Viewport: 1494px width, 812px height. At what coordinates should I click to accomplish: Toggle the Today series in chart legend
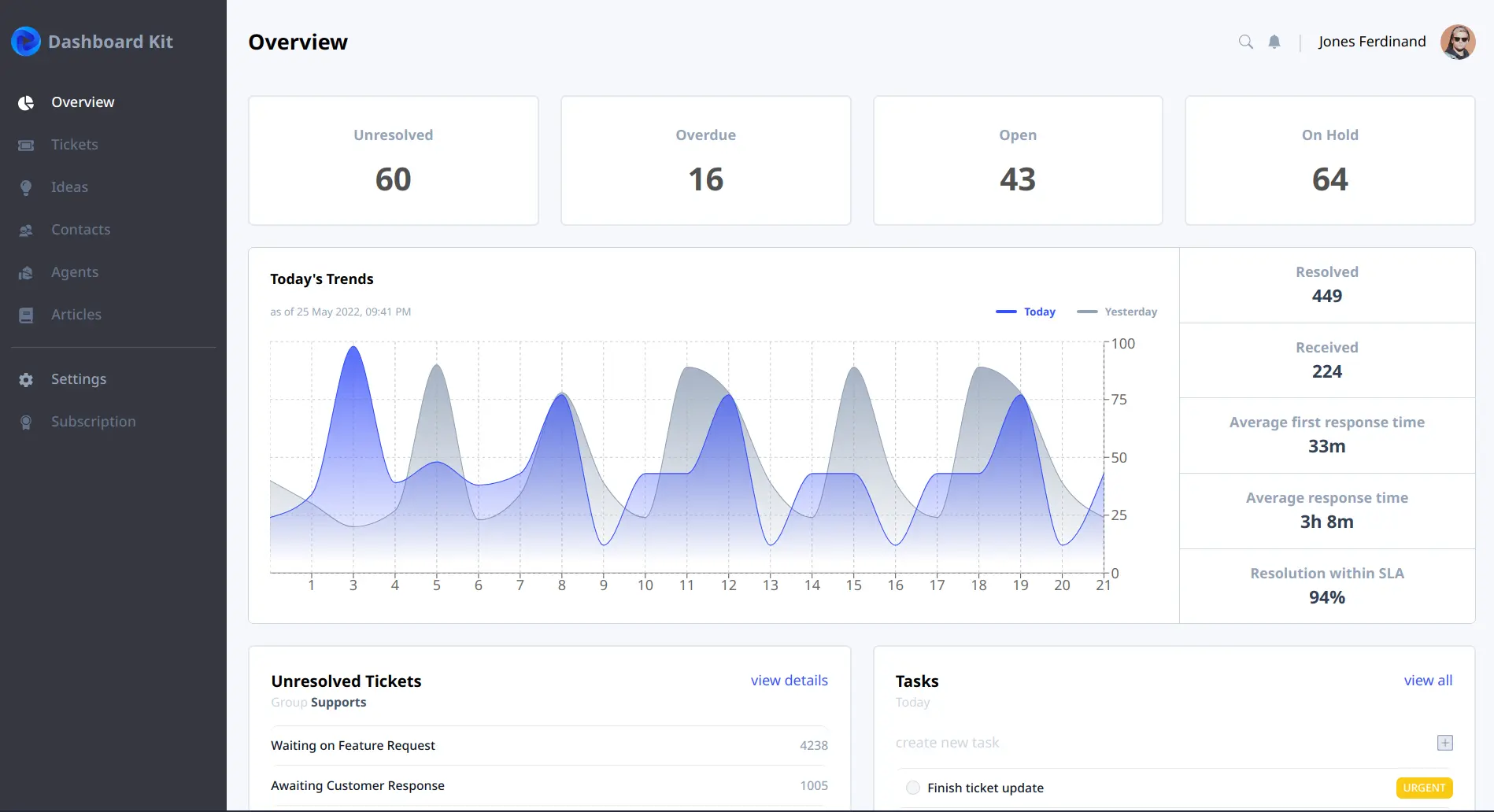click(1026, 312)
